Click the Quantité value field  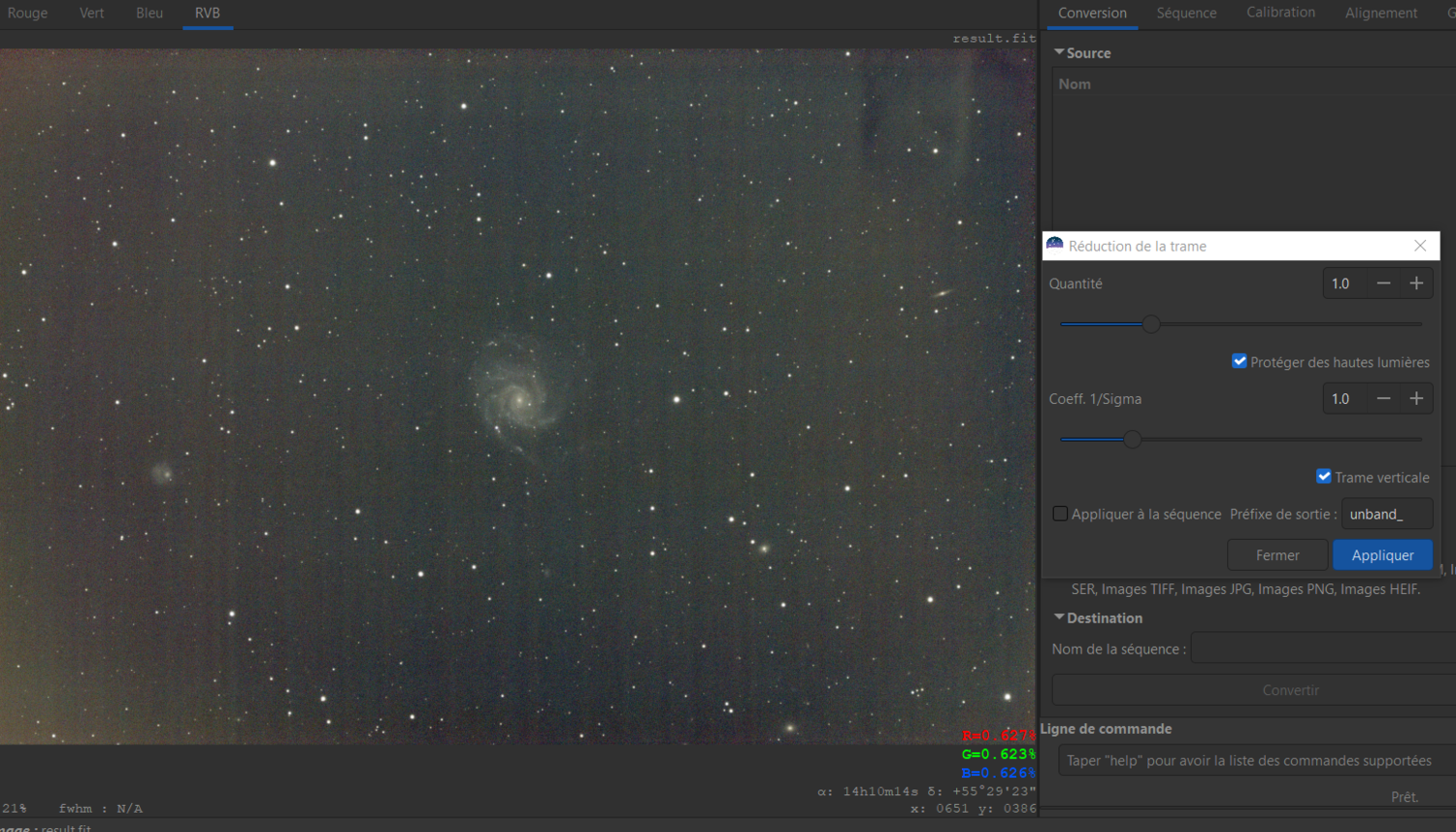coord(1345,283)
